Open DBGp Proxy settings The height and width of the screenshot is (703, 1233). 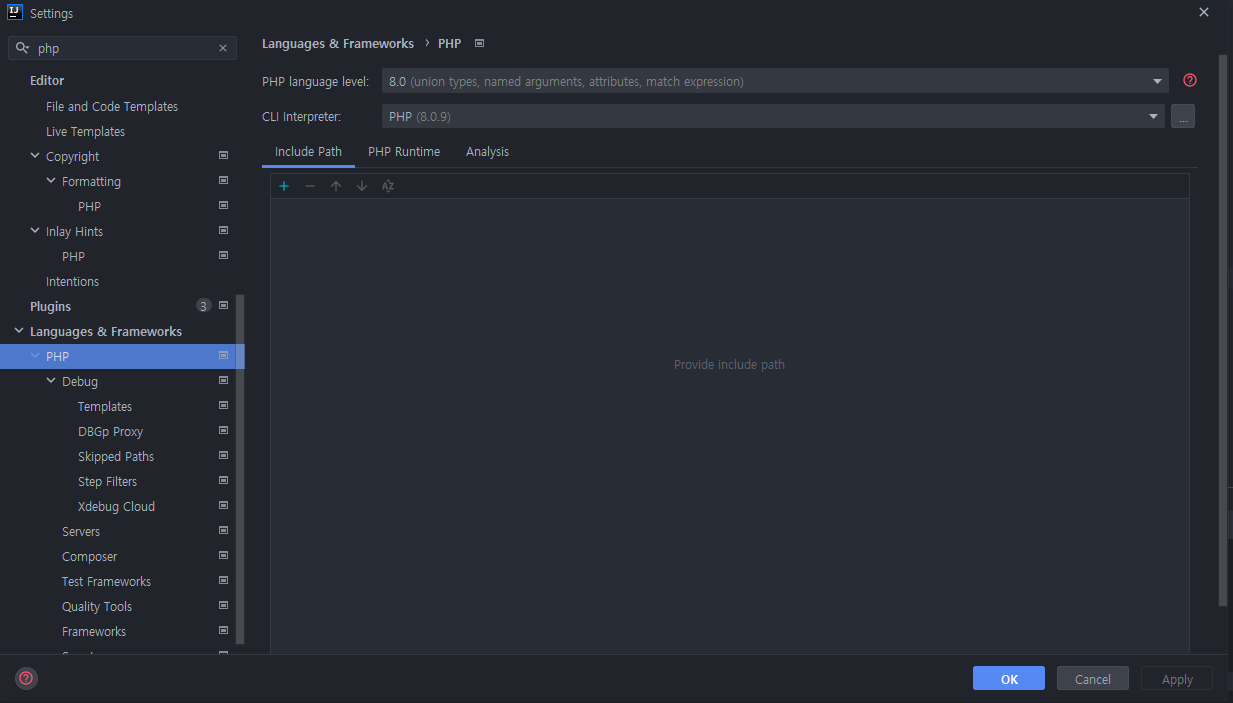point(110,431)
